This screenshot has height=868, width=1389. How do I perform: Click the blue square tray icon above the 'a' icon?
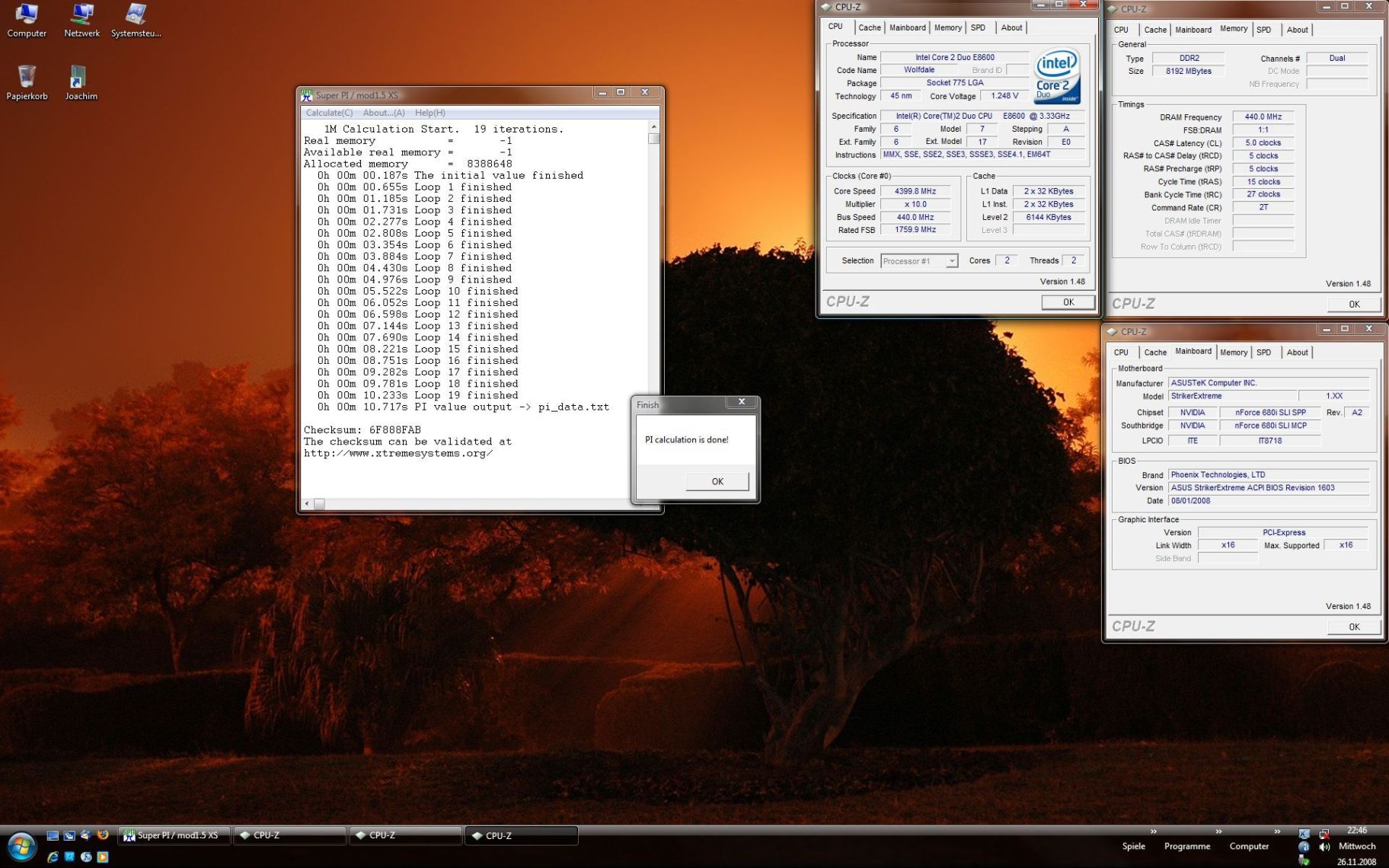click(1304, 834)
